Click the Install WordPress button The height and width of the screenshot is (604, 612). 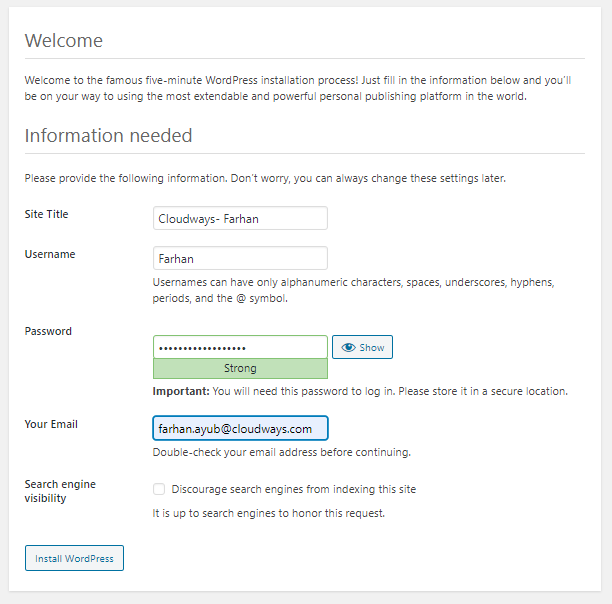pos(74,558)
